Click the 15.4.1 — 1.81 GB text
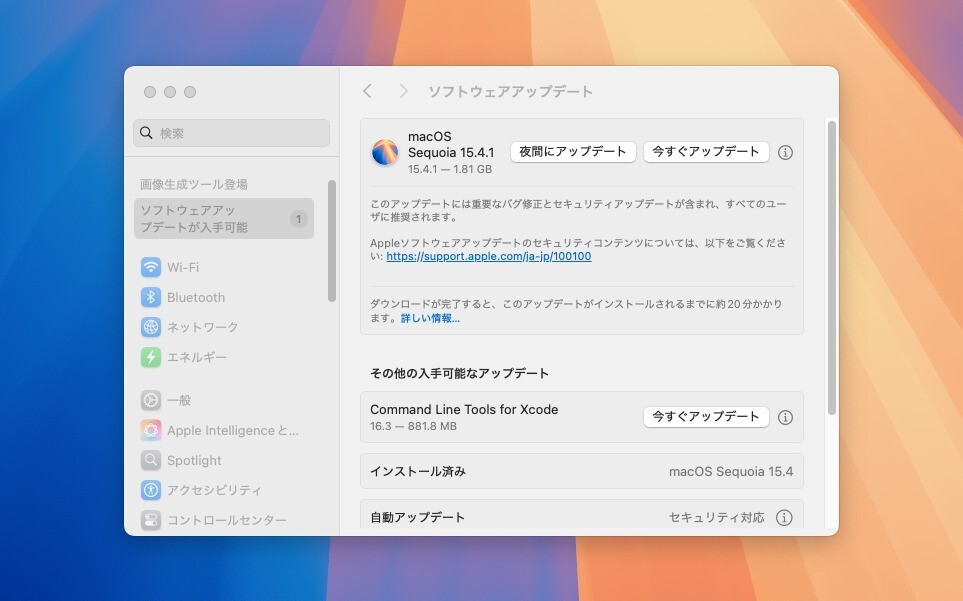 click(x=450, y=169)
